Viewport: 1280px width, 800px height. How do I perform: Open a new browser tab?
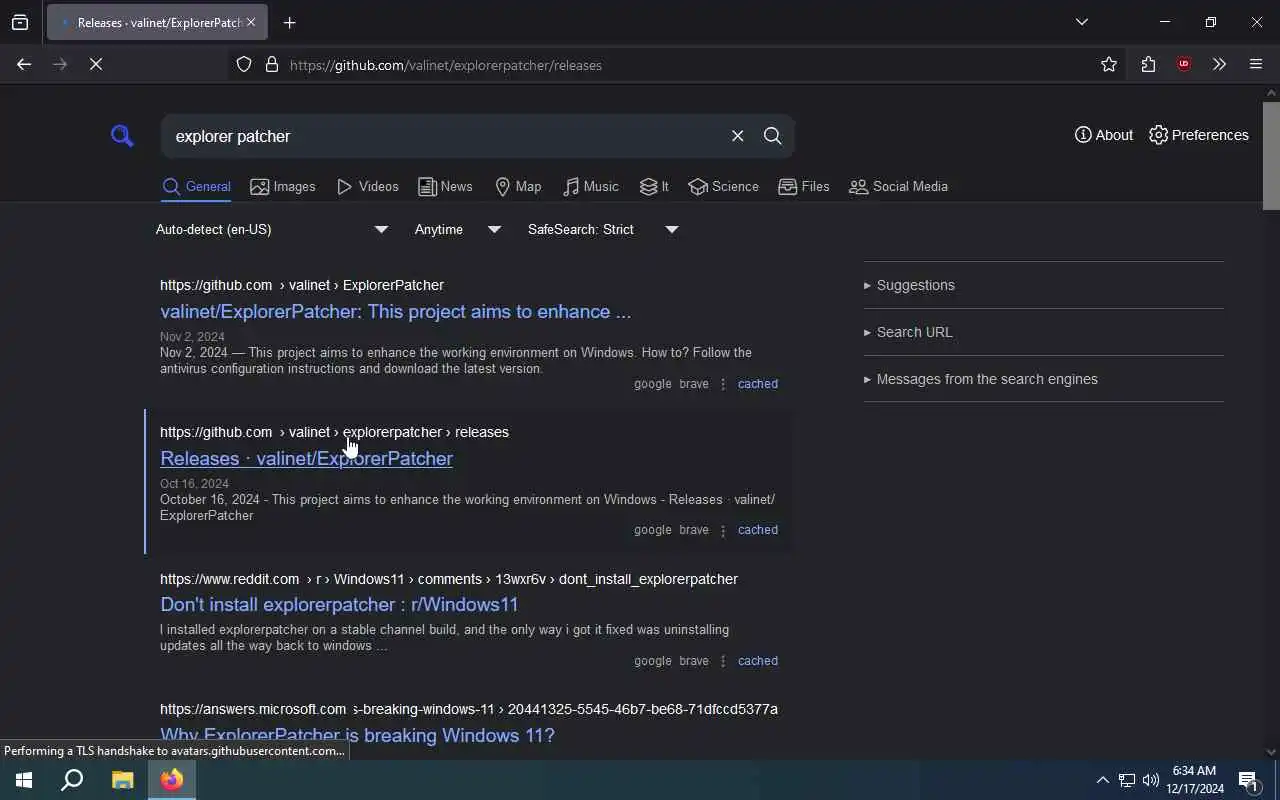click(290, 22)
